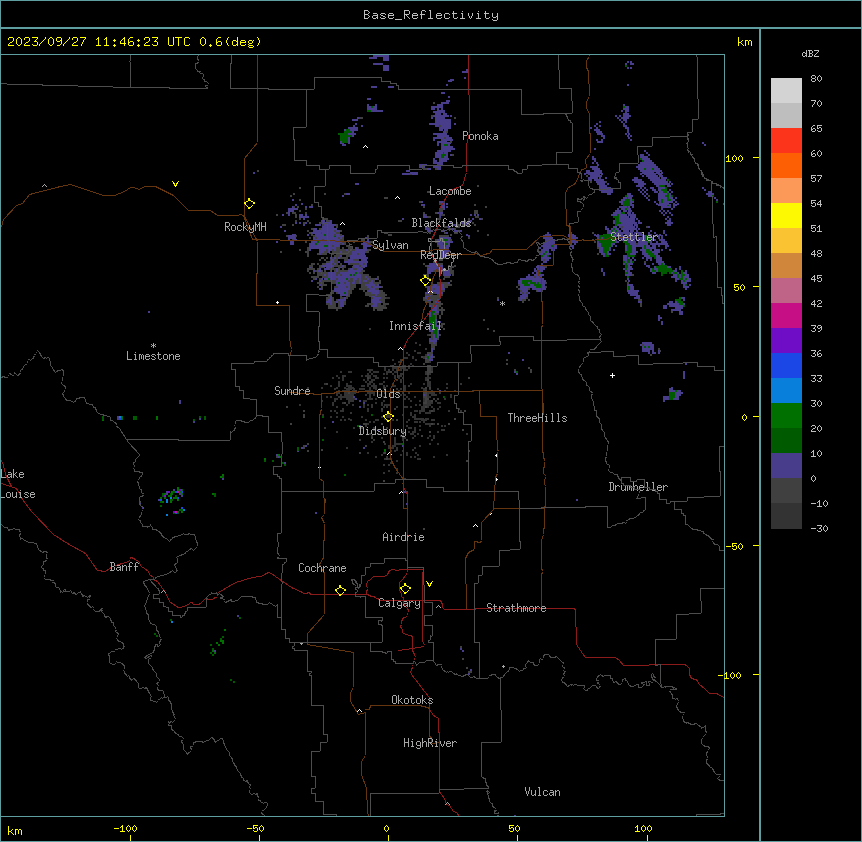862x842 pixels.
Task: Click the Airdrie city label
Action: click(403, 537)
